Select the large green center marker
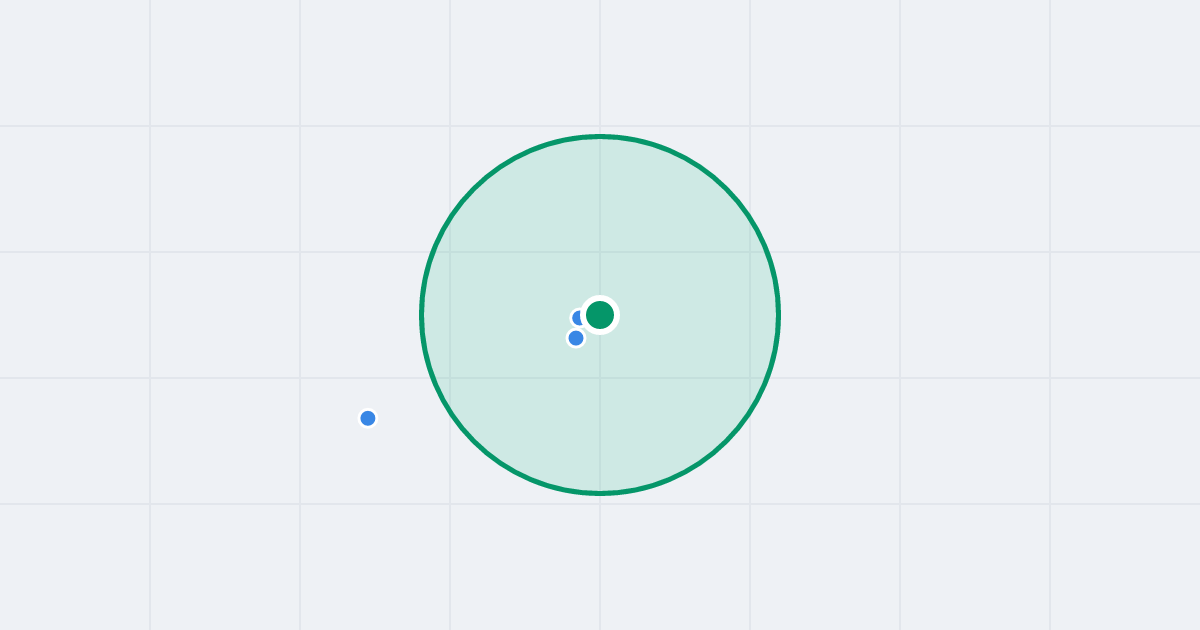1200x630 pixels. (600, 315)
